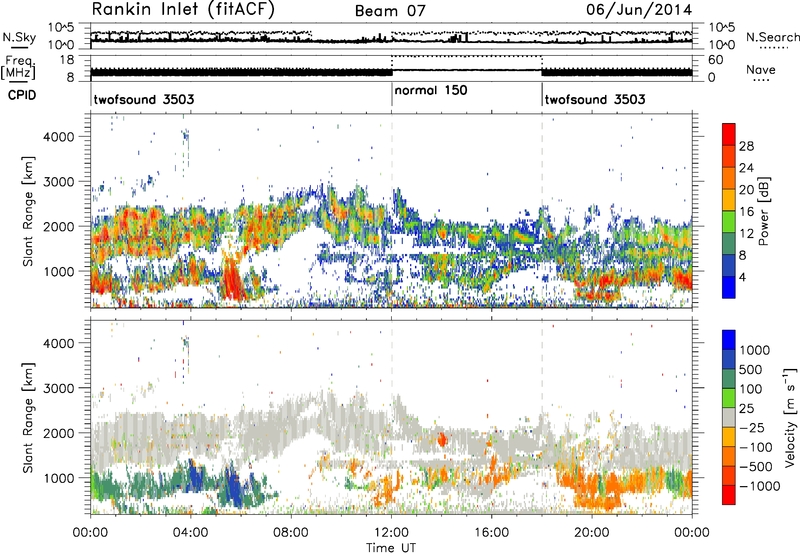This screenshot has width=800, height=554.
Task: Click the -25 value on Velocity colorbar
Action: pyautogui.click(x=751, y=428)
